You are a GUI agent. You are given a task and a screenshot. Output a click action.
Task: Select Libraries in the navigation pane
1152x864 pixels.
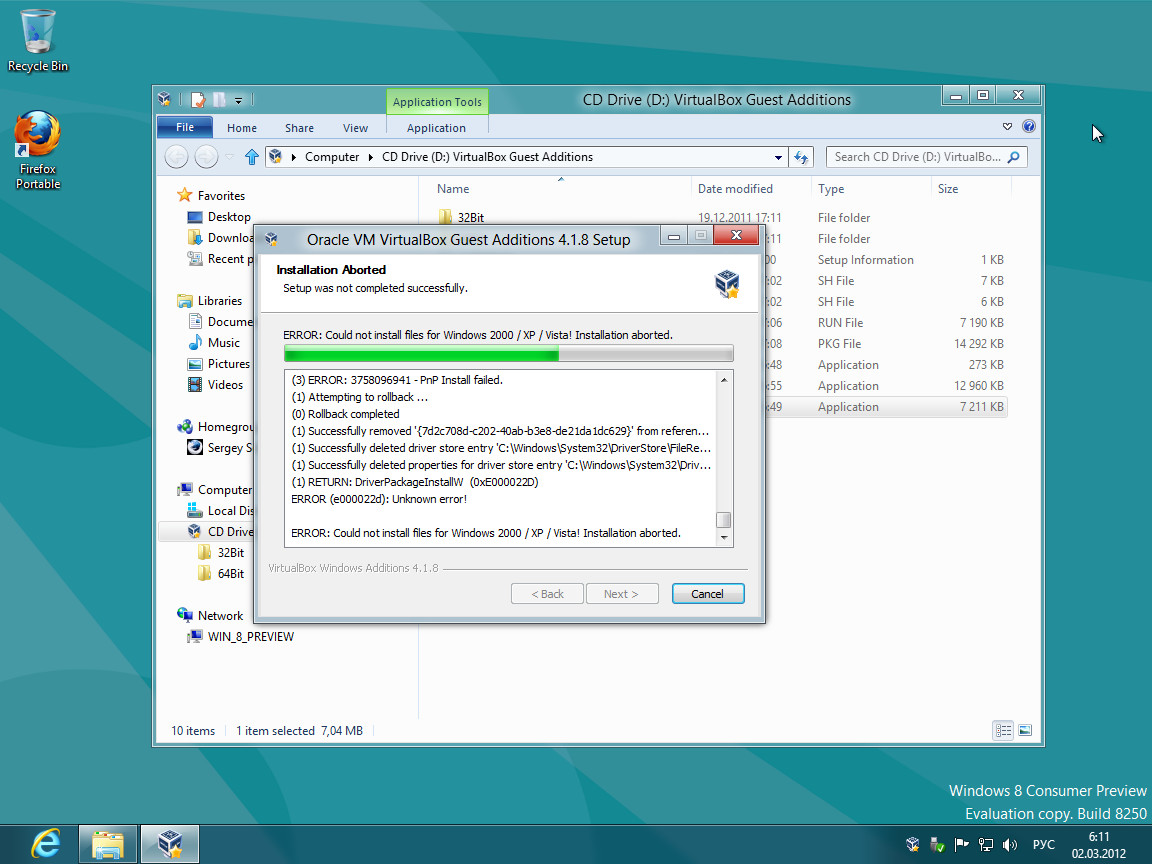[219, 300]
